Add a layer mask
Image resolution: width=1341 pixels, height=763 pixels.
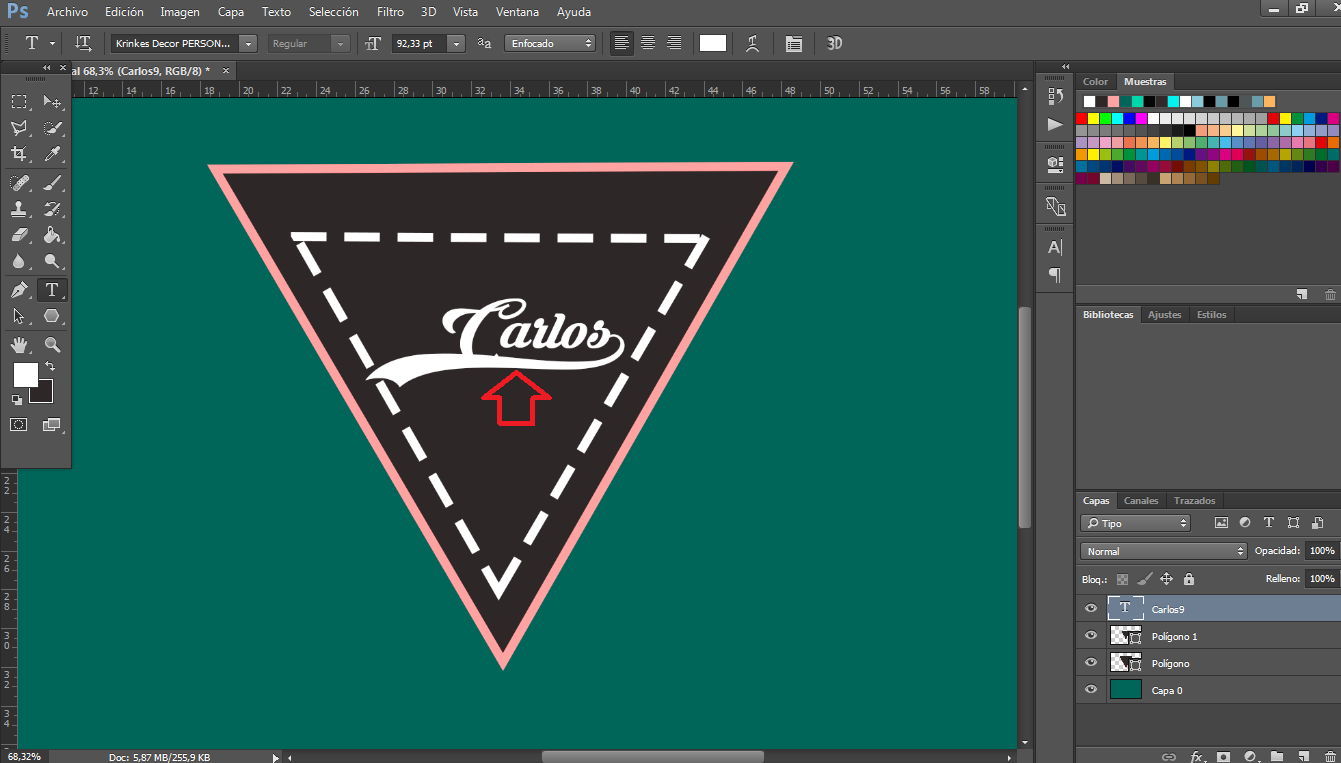(1223, 756)
